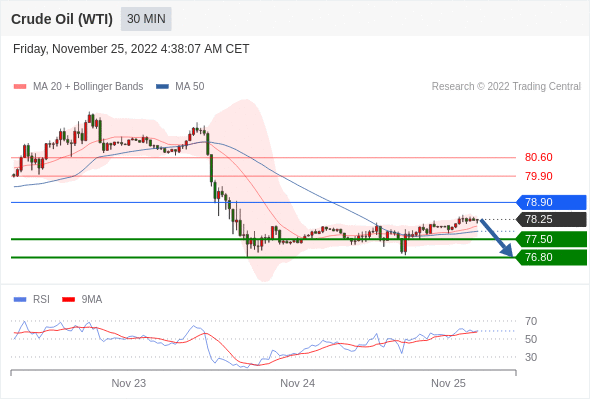Image resolution: width=590 pixels, height=400 pixels.
Task: Toggle the RSI legend label
Action: tap(41, 300)
